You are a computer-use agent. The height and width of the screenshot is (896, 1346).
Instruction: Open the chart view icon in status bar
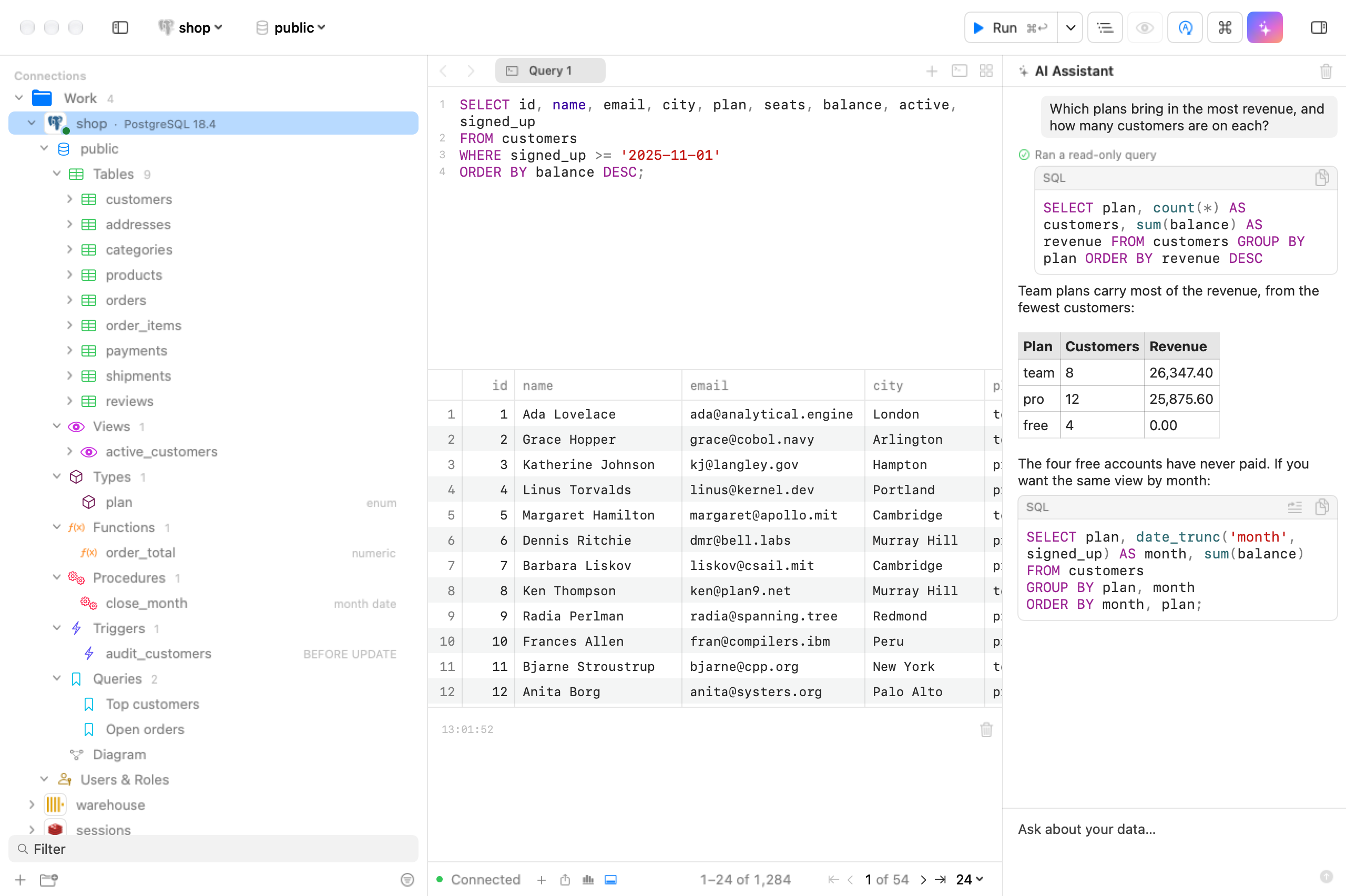click(x=588, y=879)
